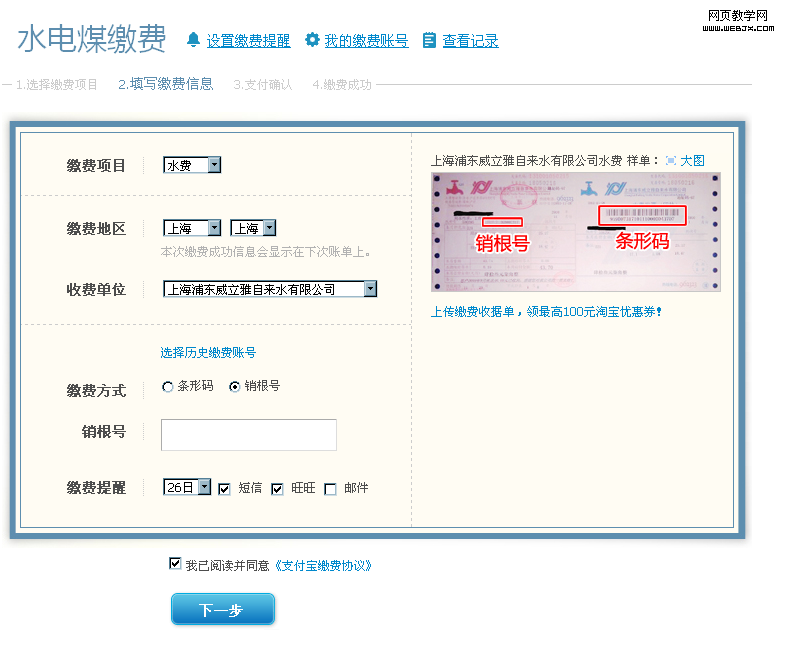Toggle the 短信 reminder checkbox
This screenshot has height=647, width=785.
[x=224, y=489]
